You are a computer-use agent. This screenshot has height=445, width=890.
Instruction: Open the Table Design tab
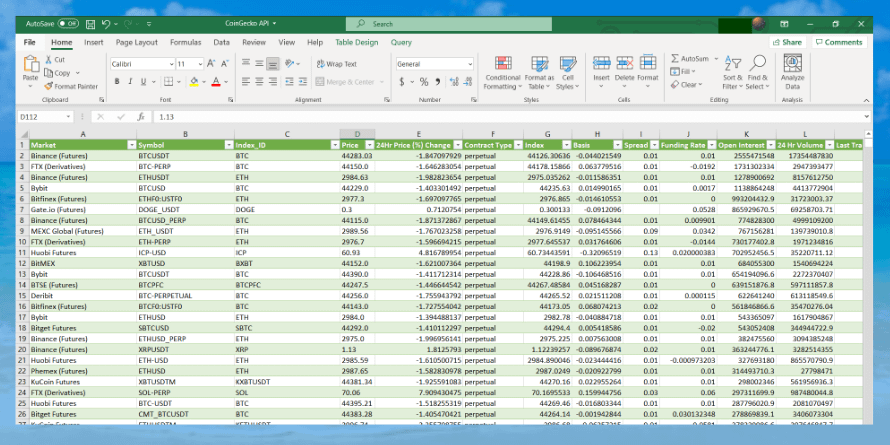tap(356, 43)
